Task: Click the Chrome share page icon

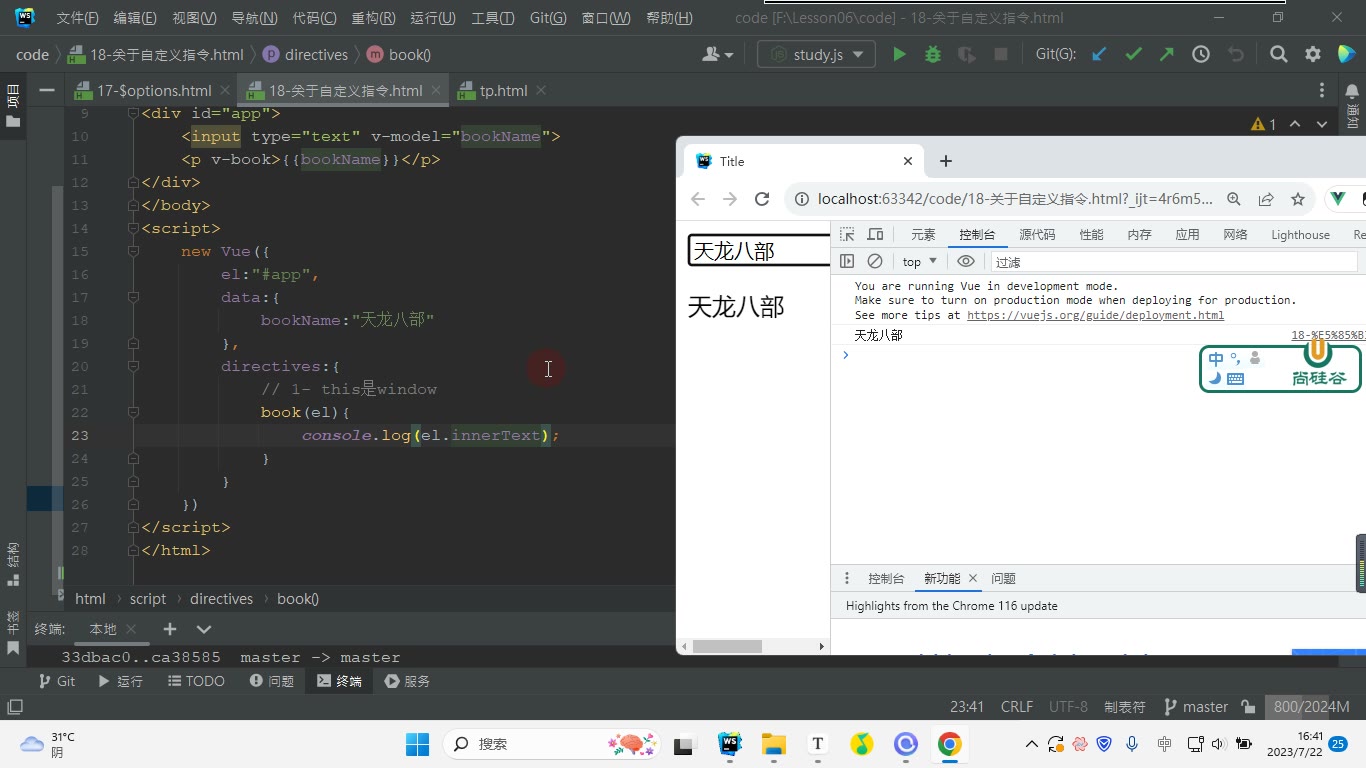Action: pos(1266,199)
